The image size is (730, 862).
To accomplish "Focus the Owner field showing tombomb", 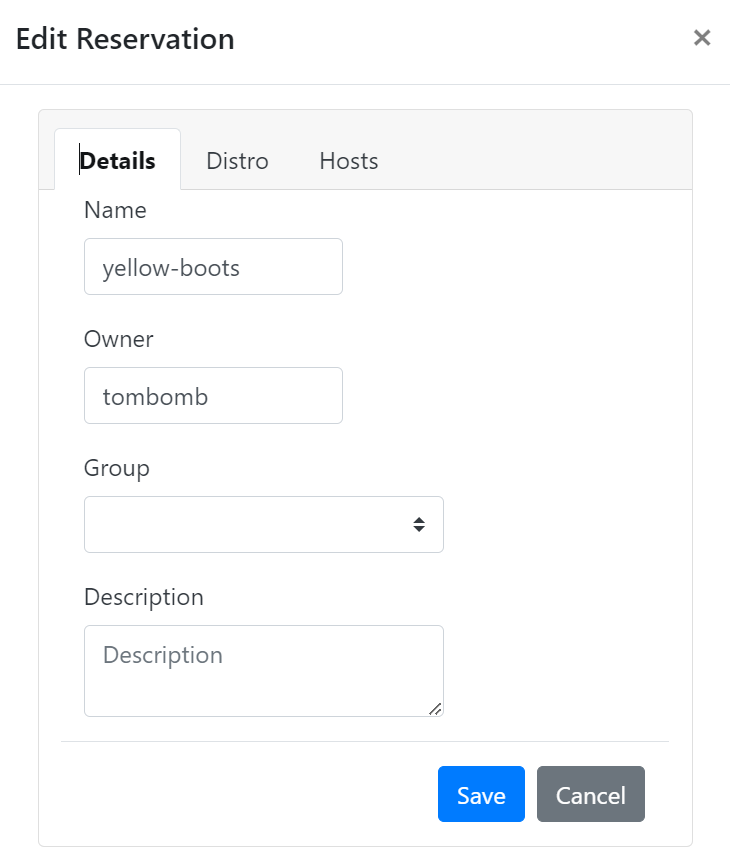I will [x=213, y=396].
